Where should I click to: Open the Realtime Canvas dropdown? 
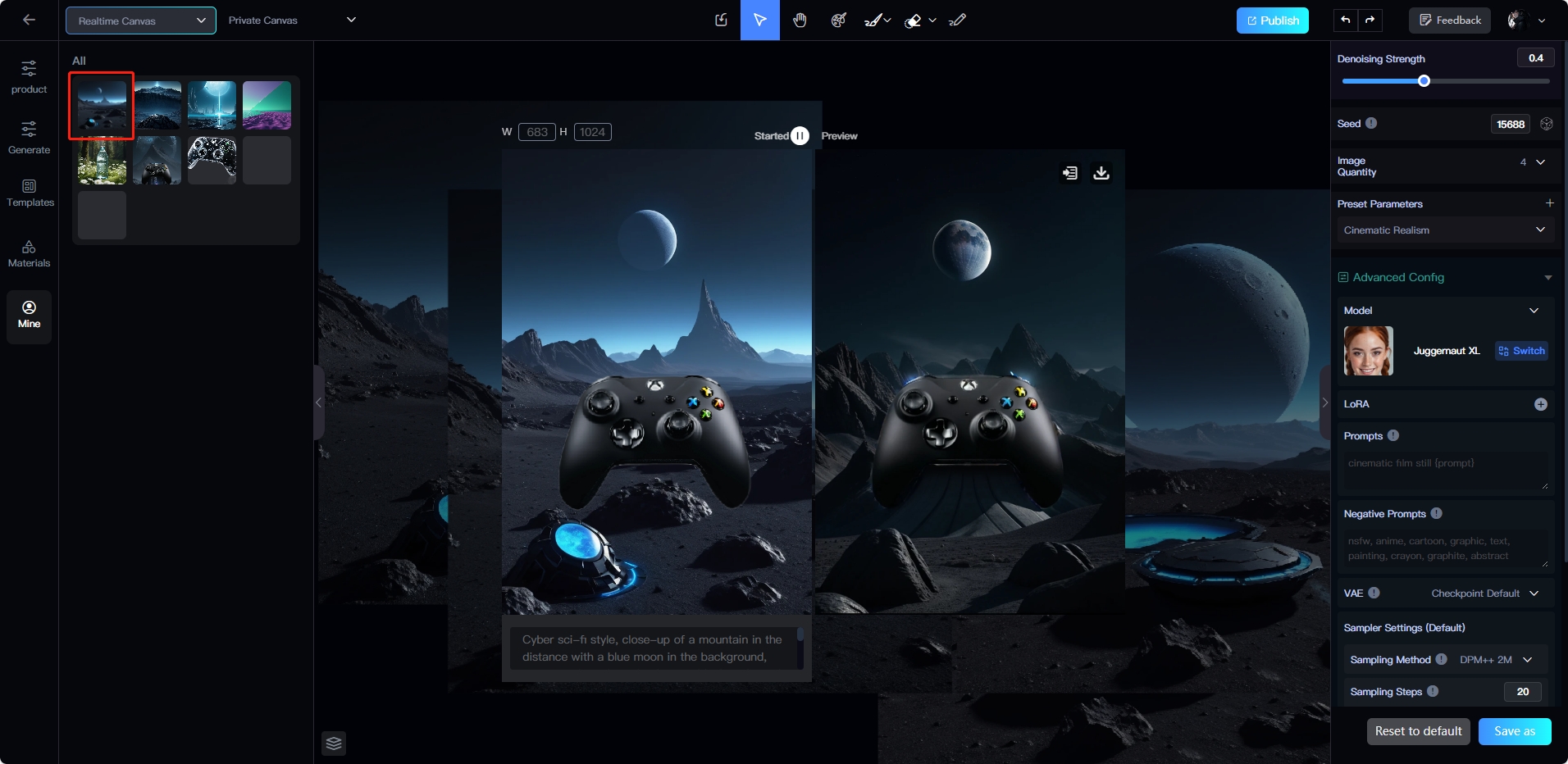(x=141, y=20)
